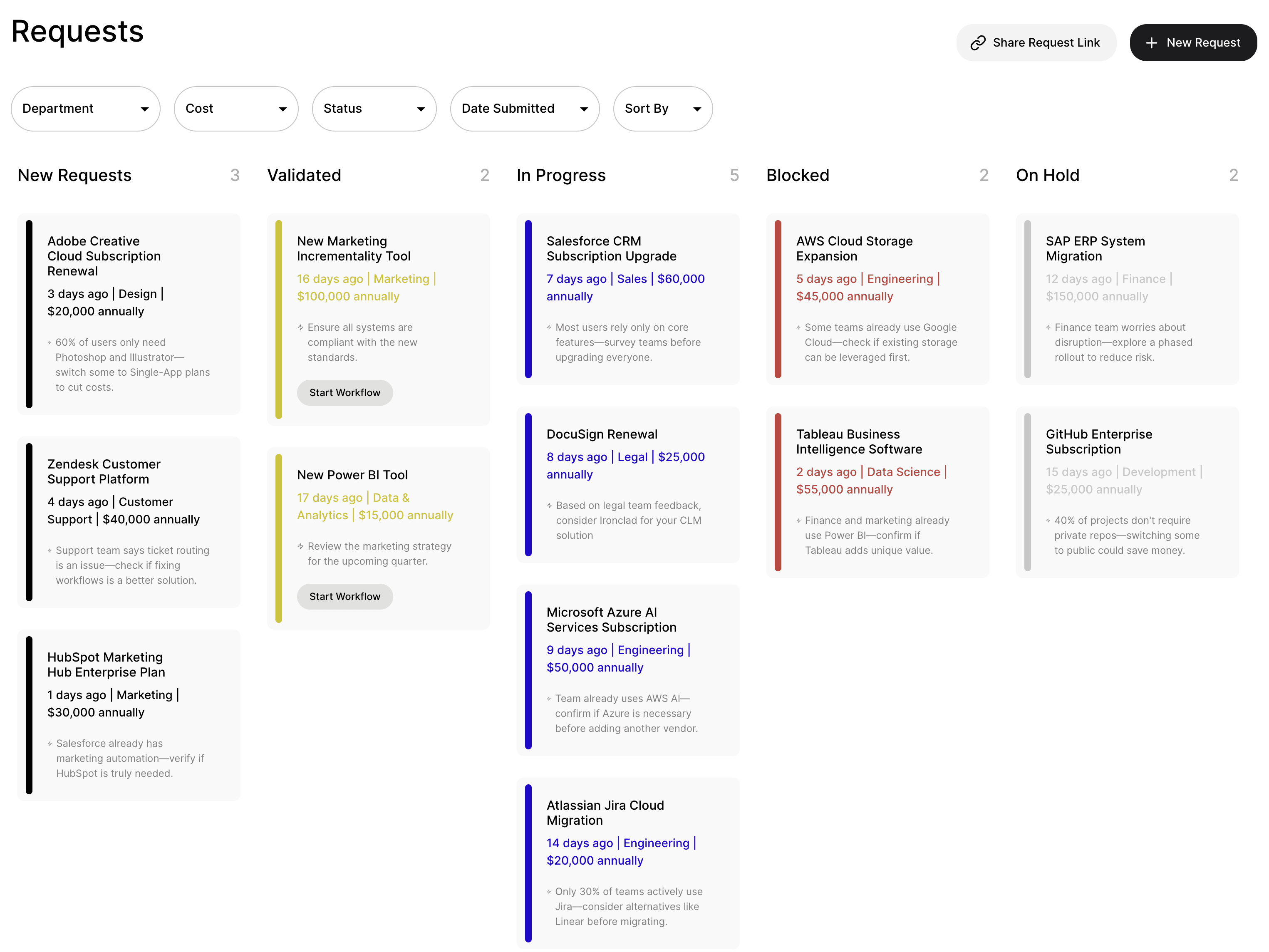Click the In Progress count of 5
Screen dimensions: 1269x952
pos(734,176)
